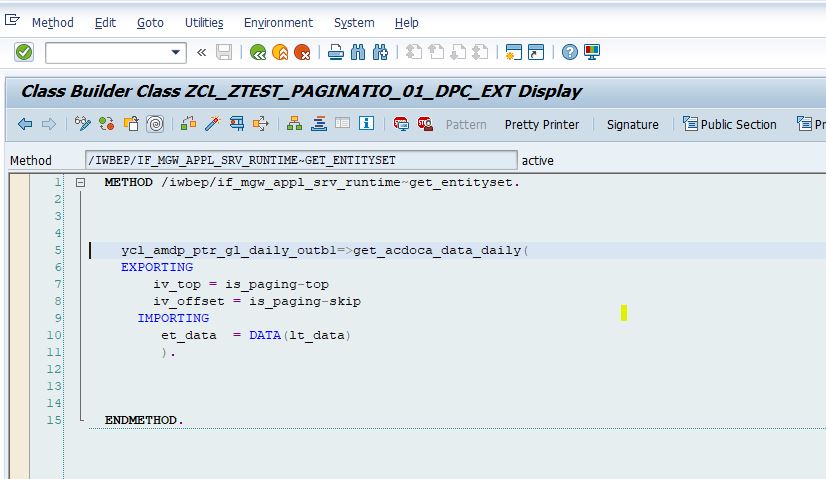This screenshot has width=826, height=479.
Task: Click the Save diskette icon
Action: point(224,52)
